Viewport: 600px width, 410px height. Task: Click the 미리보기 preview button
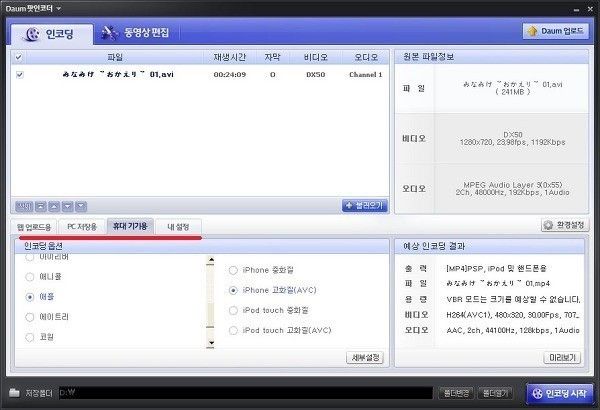click(x=562, y=358)
